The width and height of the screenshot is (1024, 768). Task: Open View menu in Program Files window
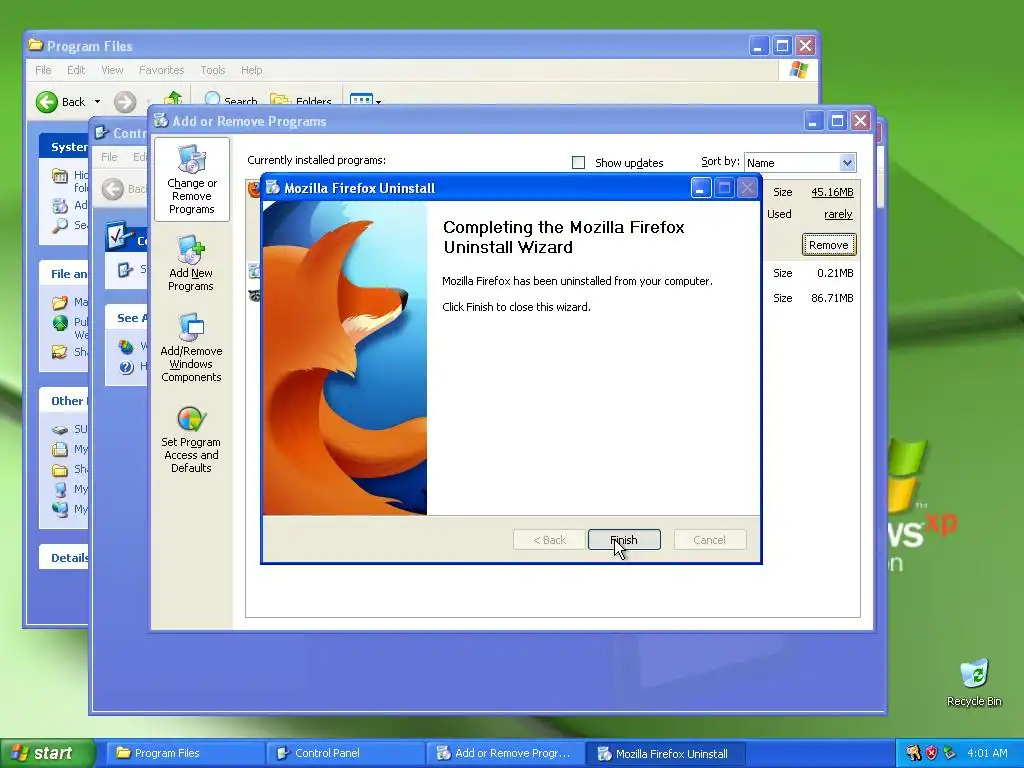[112, 70]
